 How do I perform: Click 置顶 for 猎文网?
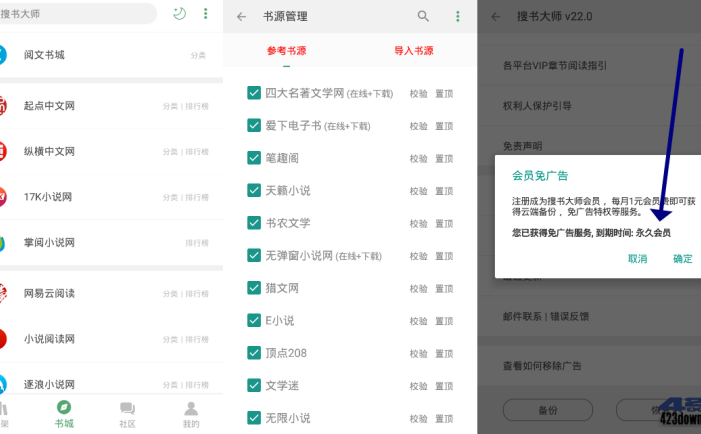(444, 289)
